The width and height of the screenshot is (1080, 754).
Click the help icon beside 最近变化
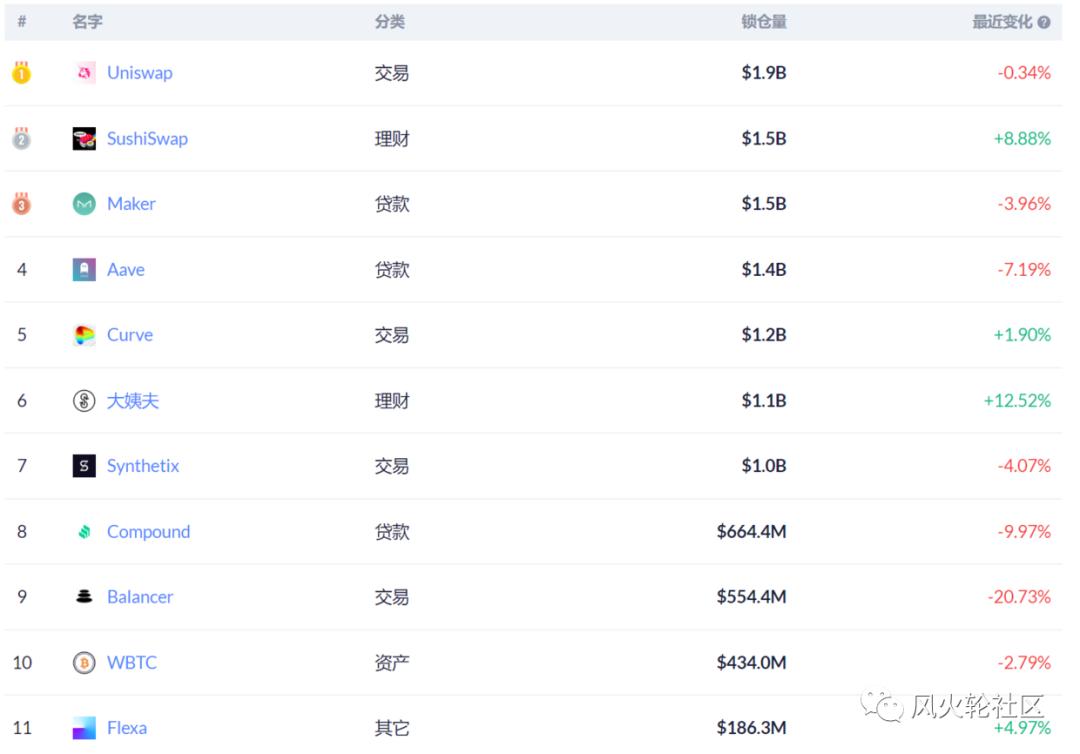1044,22
